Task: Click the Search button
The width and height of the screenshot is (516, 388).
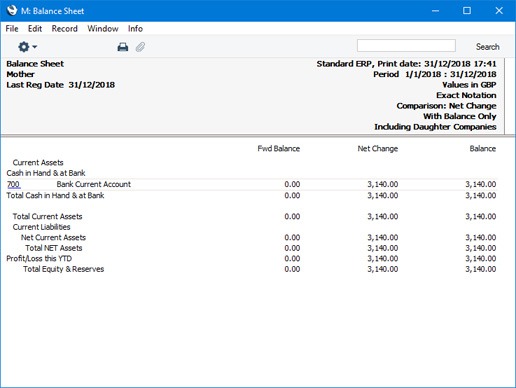Action: click(x=487, y=47)
